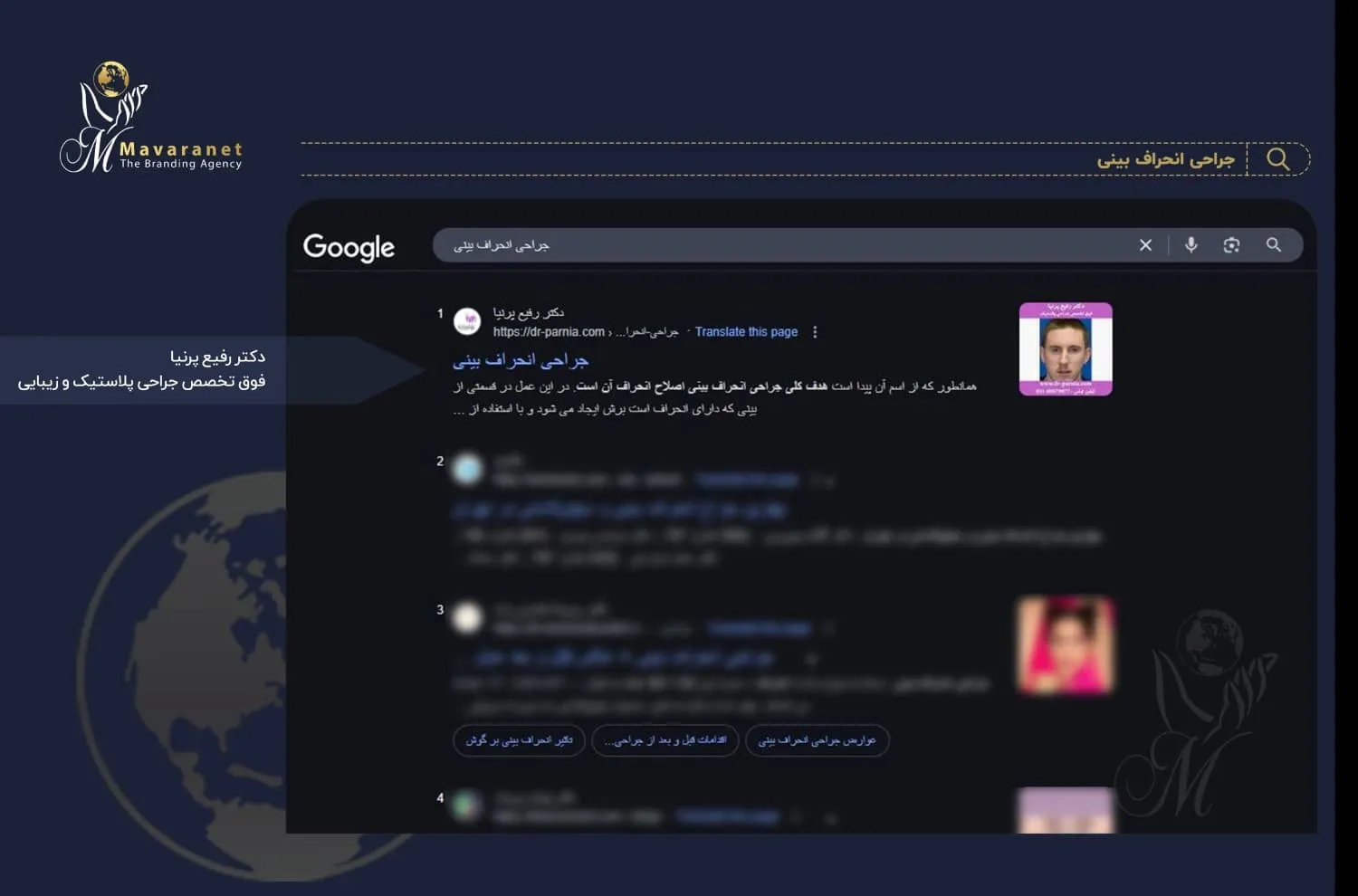This screenshot has width=1358, height=896.
Task: Open the third result's pink thumbnail
Action: tap(1066, 644)
